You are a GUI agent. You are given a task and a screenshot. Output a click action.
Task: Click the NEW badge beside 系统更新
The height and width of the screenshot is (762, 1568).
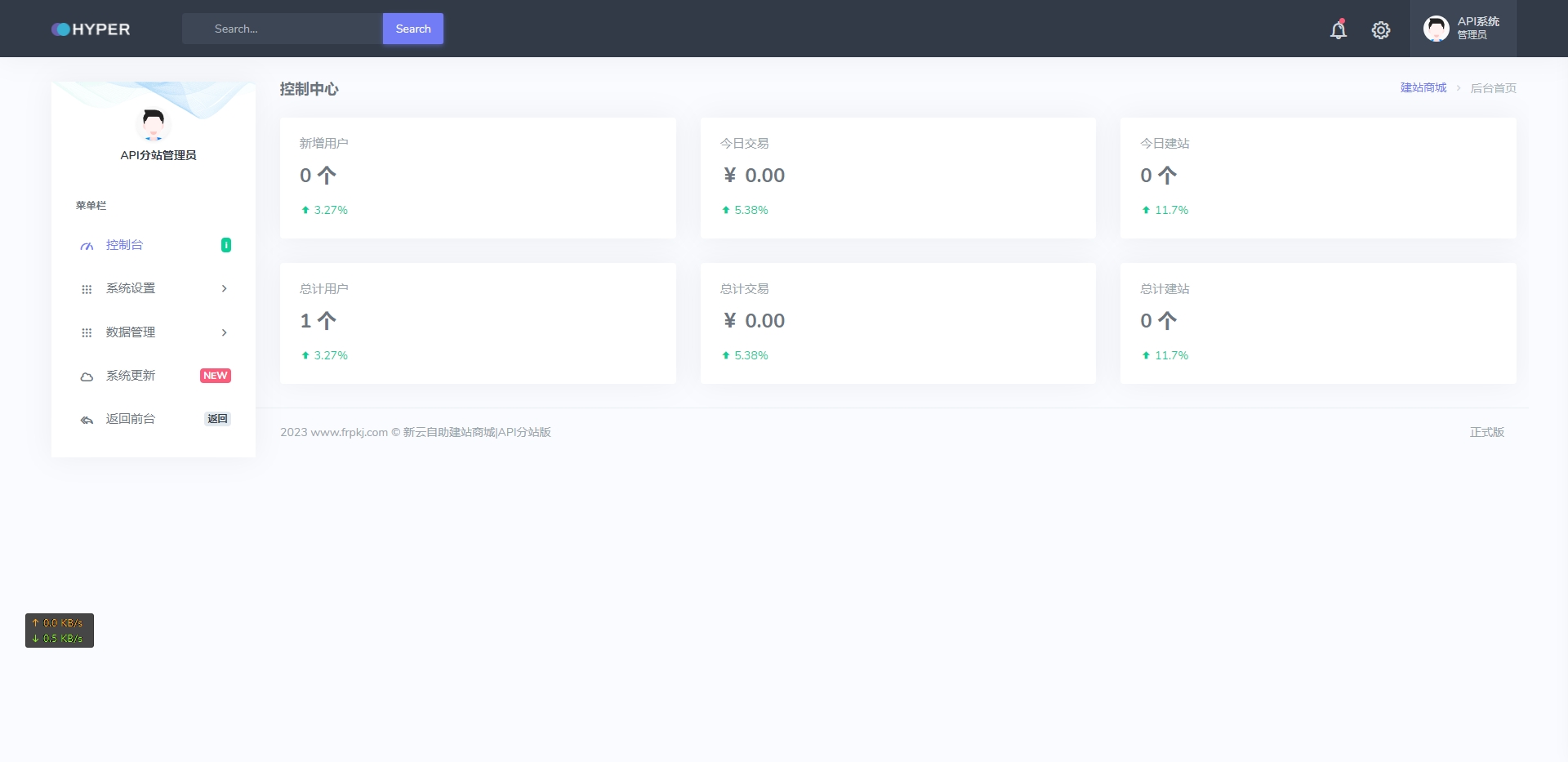(216, 376)
